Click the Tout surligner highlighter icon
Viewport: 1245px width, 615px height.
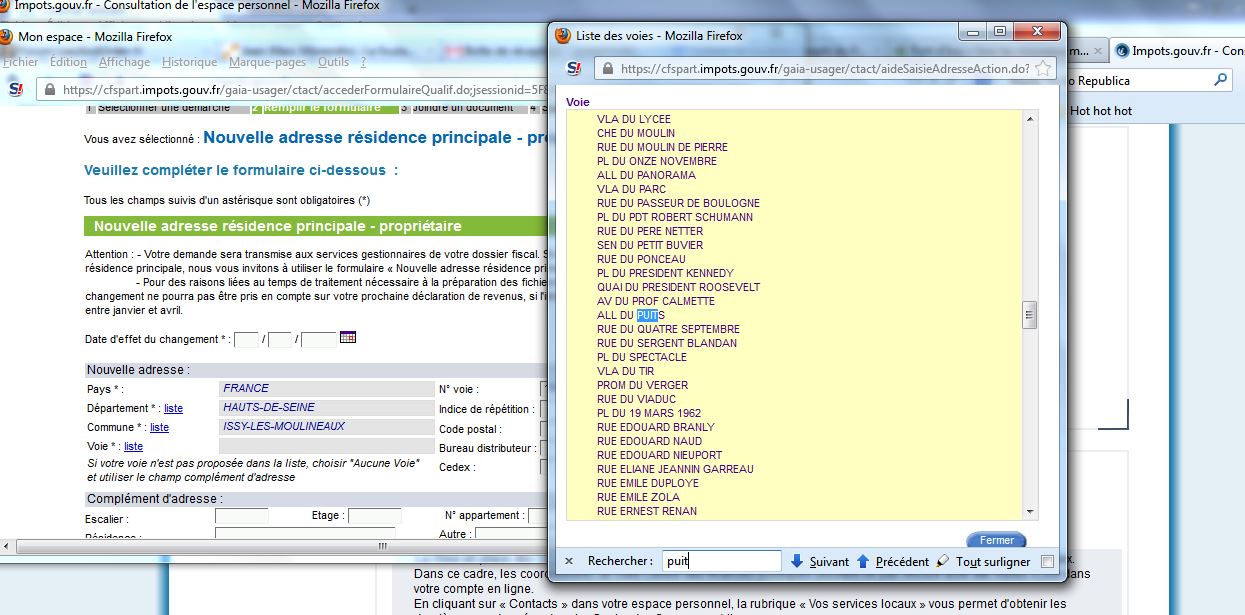[942, 562]
